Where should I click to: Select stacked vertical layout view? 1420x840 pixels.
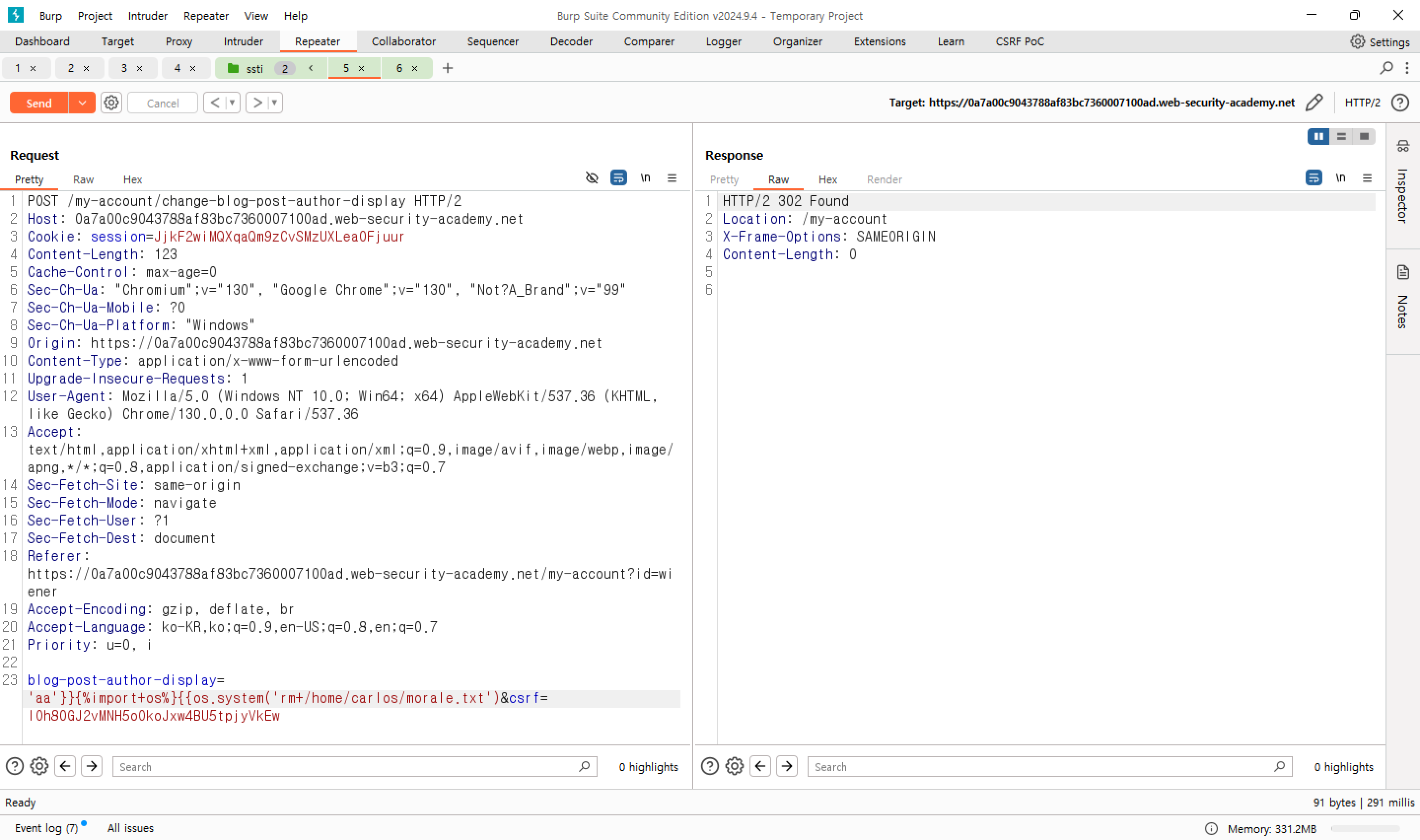tap(1341, 137)
